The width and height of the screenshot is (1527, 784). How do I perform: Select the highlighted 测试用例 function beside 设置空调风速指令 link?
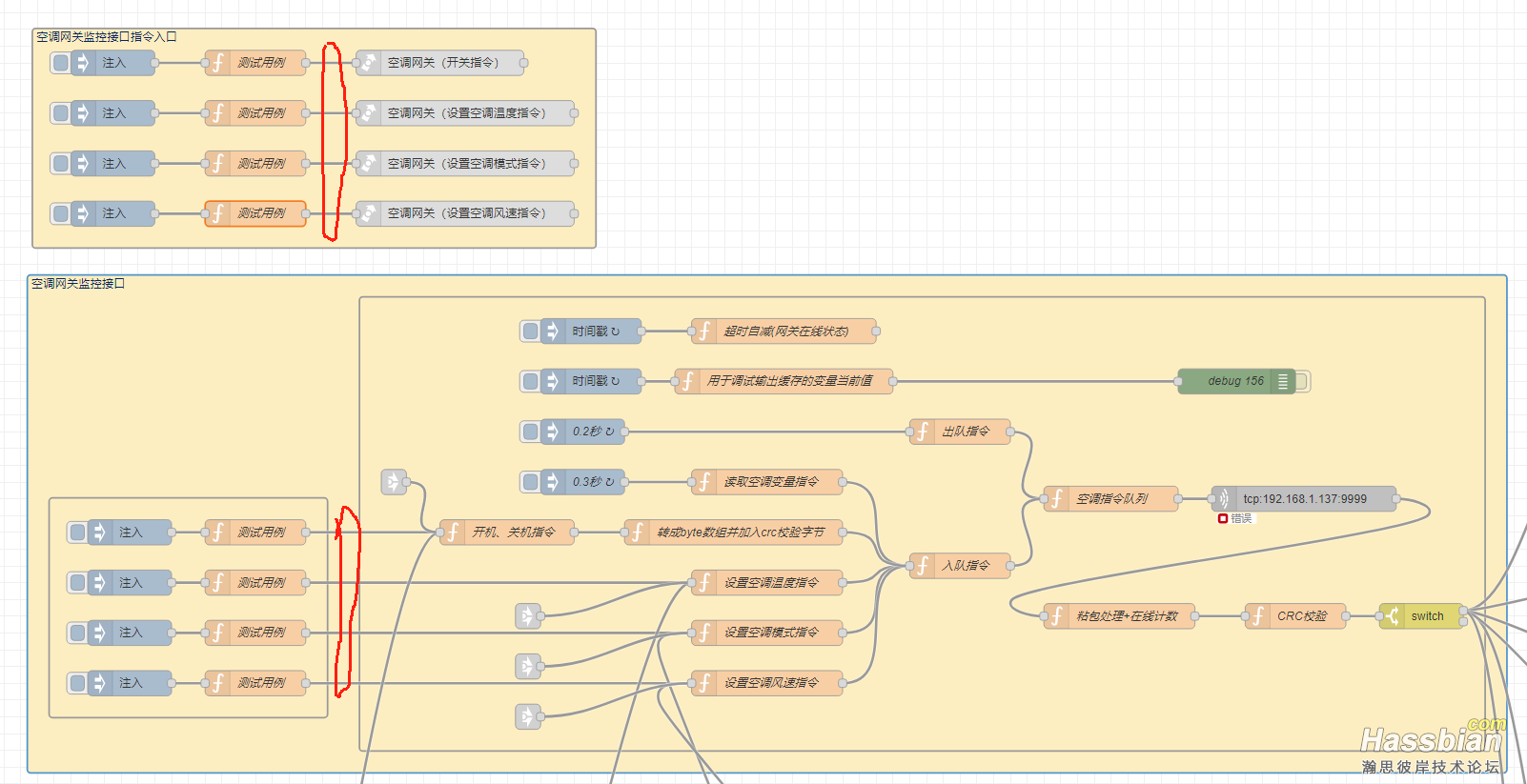coord(255,213)
